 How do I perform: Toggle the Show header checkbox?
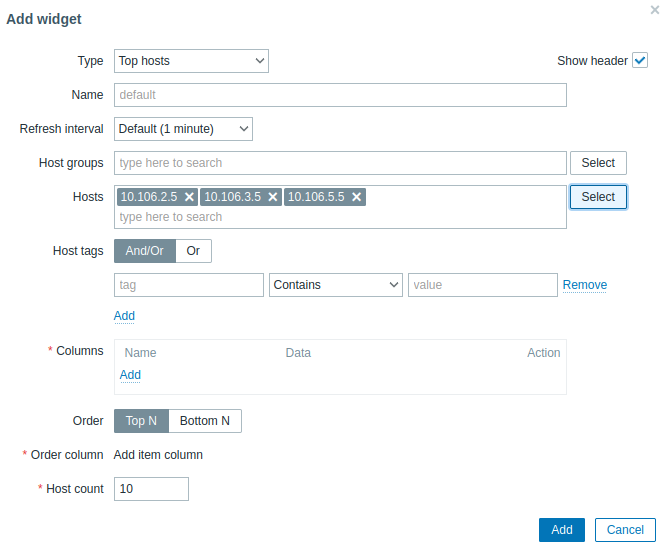click(640, 61)
